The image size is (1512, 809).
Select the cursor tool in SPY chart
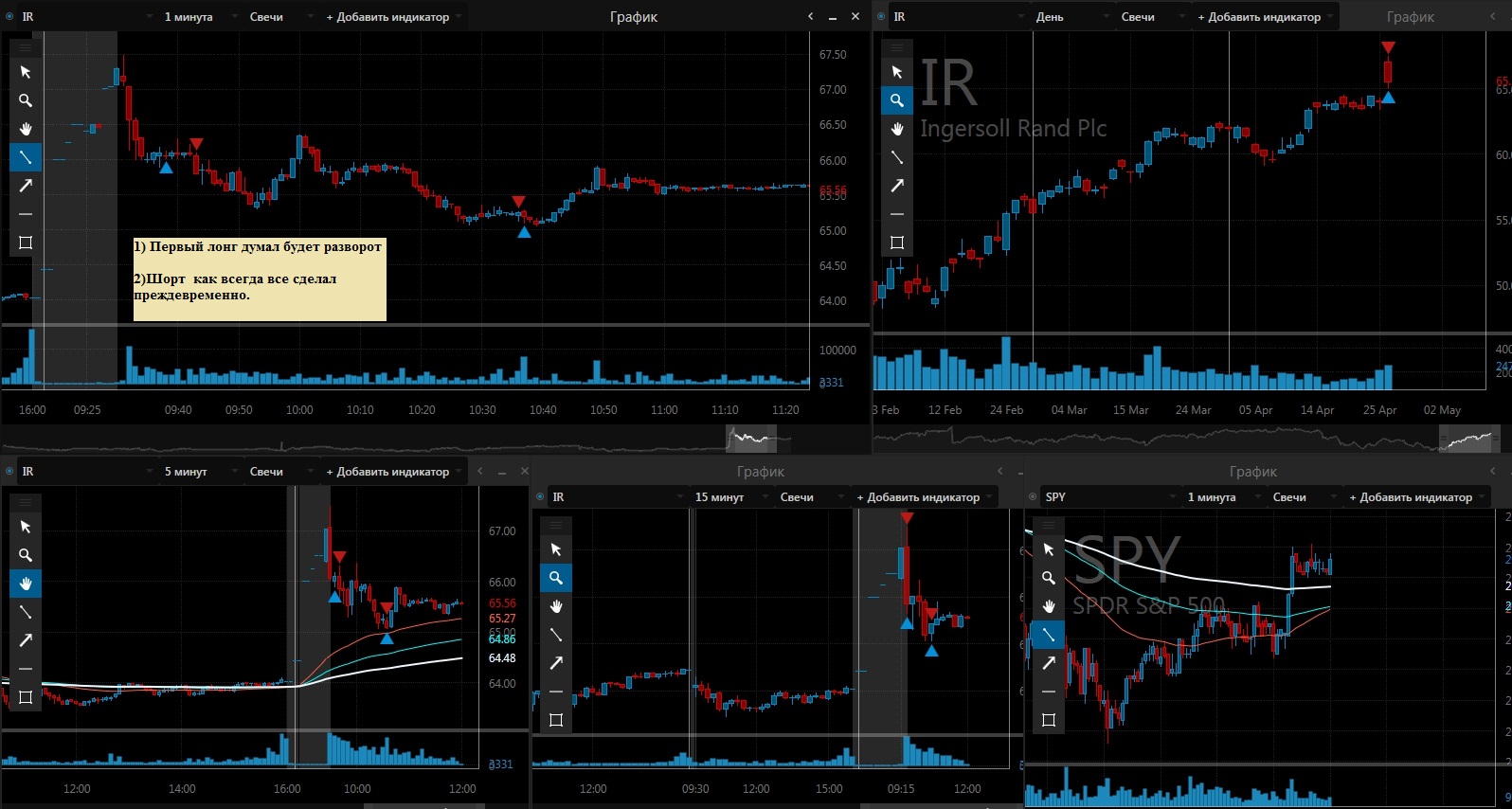click(1049, 549)
